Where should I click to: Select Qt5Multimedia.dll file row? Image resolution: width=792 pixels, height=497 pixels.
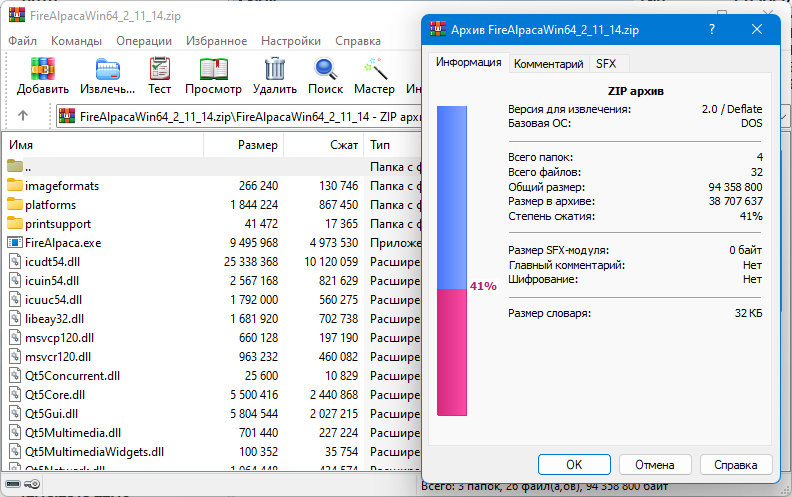[x=212, y=433]
